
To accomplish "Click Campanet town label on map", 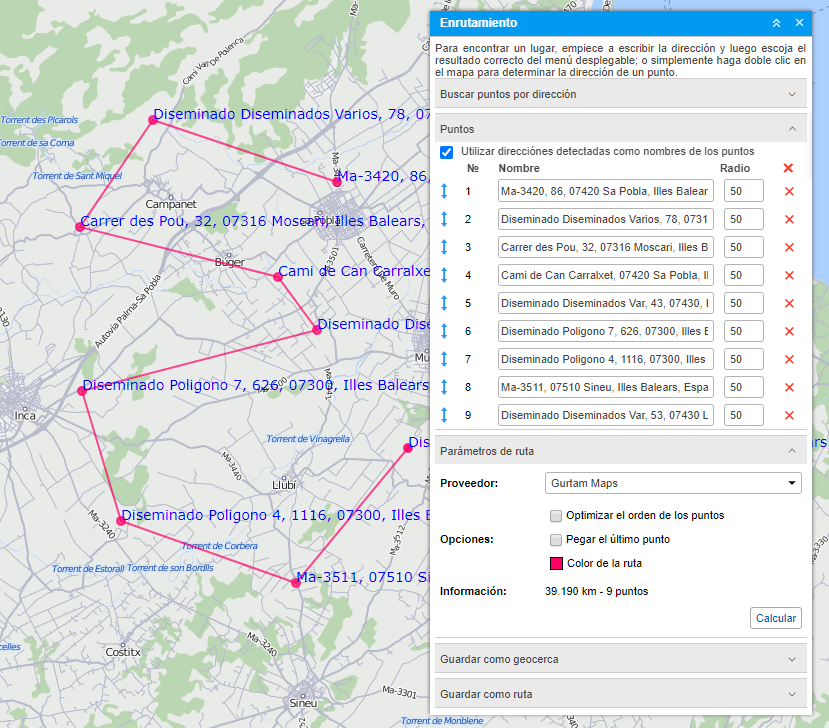I will 171,204.
